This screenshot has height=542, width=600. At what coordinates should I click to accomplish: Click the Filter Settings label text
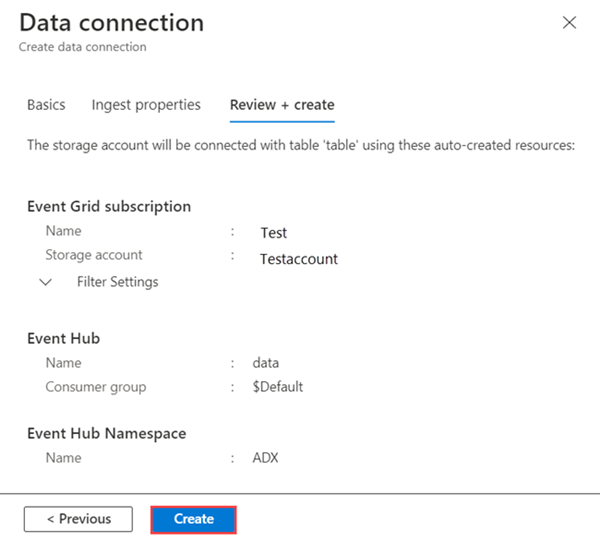117,282
